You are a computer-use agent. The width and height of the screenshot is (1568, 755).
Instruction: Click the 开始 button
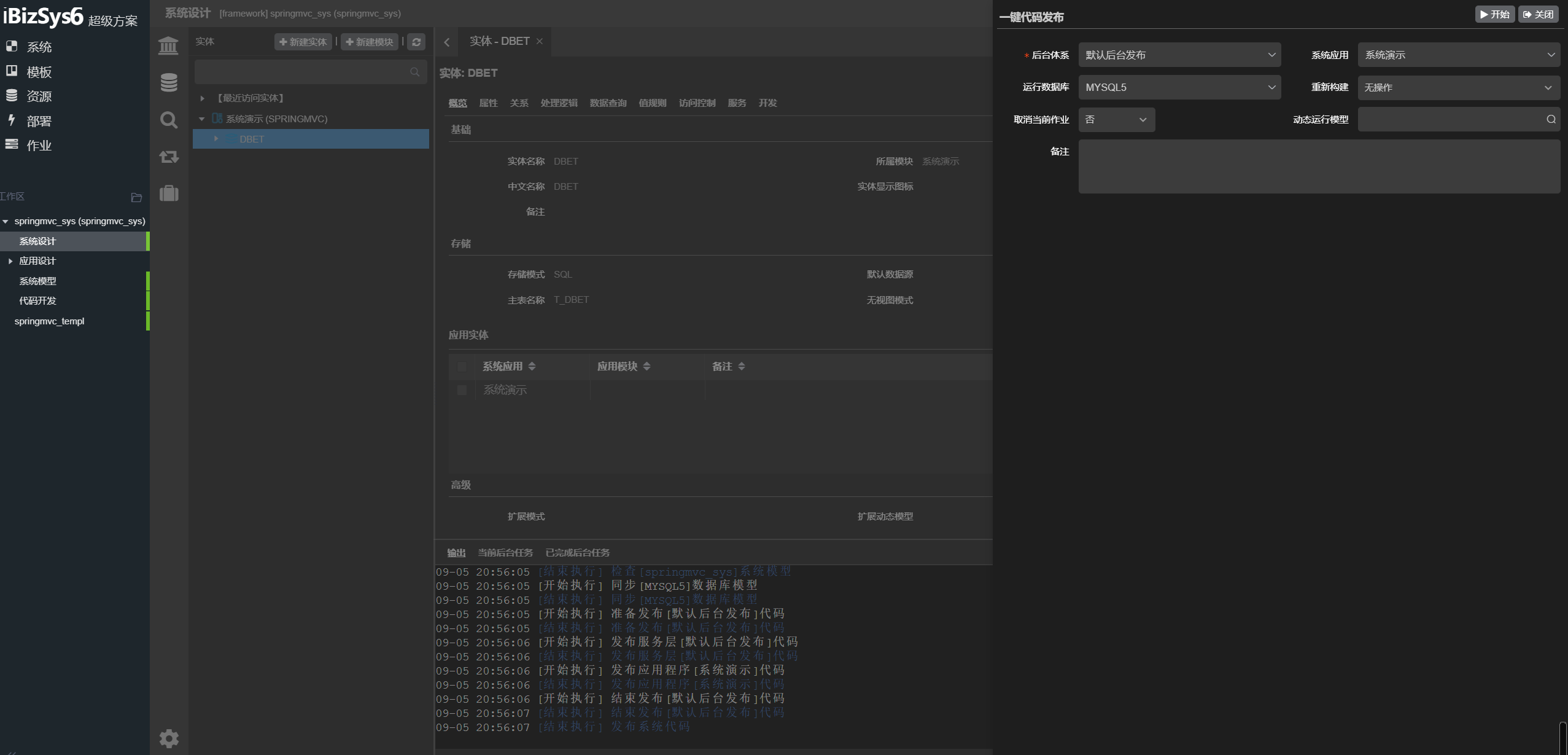pyautogui.click(x=1495, y=14)
